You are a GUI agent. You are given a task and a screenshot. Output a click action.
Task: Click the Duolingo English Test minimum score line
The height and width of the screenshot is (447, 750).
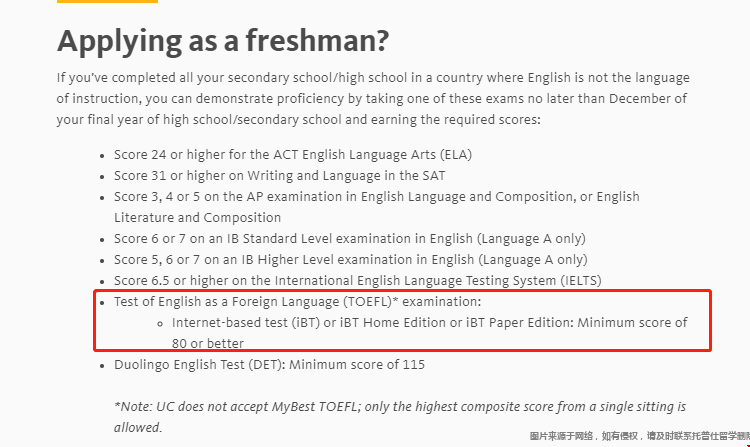coord(269,365)
